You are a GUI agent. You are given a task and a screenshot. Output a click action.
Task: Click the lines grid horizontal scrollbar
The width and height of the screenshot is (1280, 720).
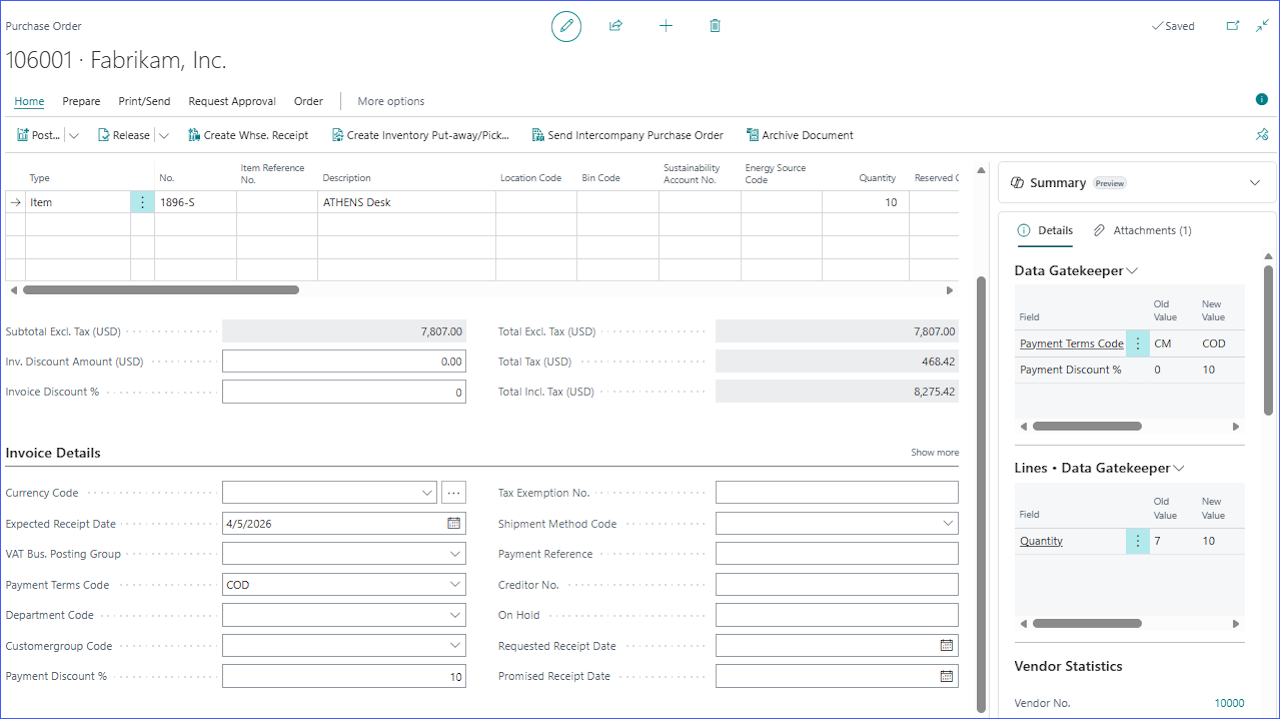click(160, 290)
